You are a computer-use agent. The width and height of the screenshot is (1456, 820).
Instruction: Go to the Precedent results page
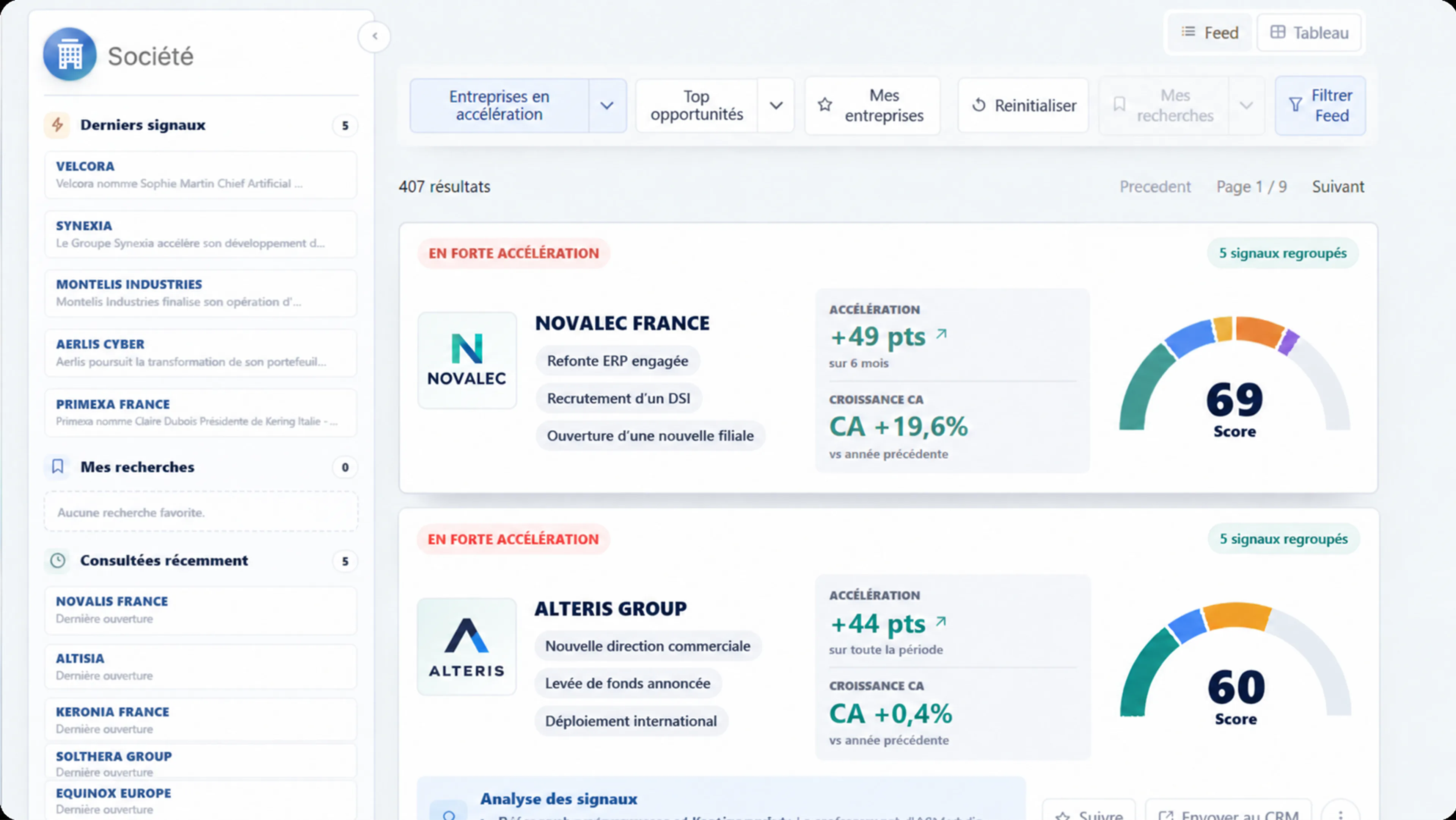1155,187
